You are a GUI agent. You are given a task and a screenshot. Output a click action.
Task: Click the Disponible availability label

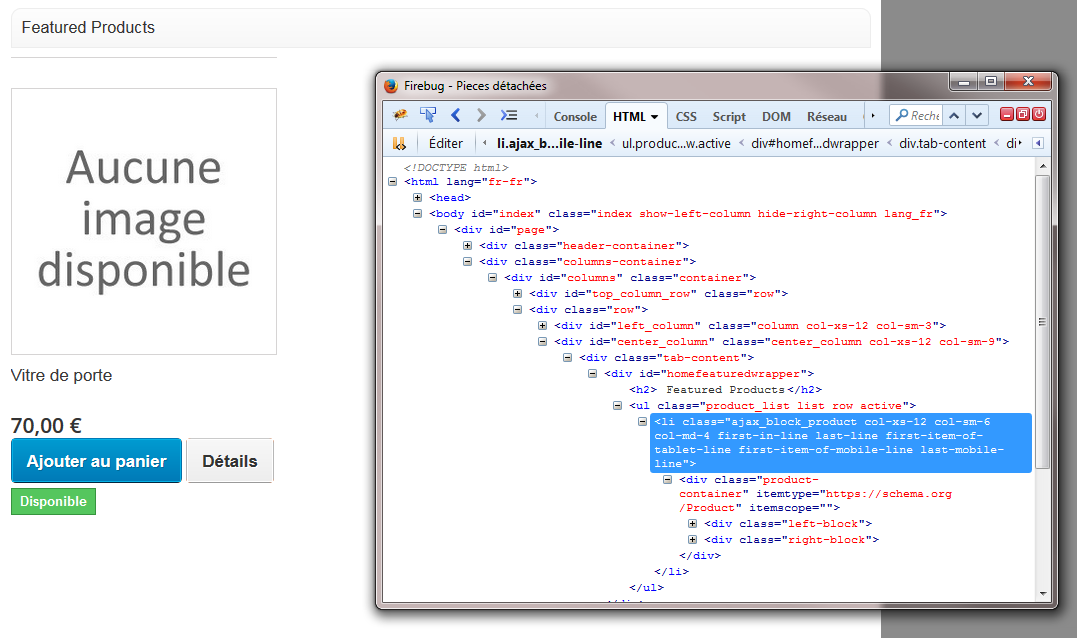click(x=54, y=501)
